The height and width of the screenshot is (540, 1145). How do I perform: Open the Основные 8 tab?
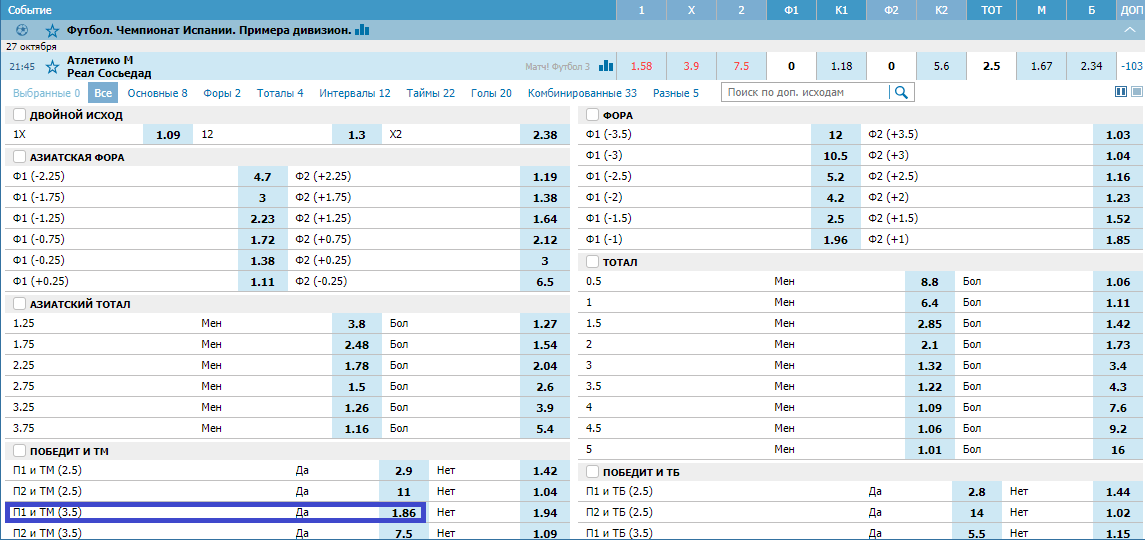(x=157, y=93)
